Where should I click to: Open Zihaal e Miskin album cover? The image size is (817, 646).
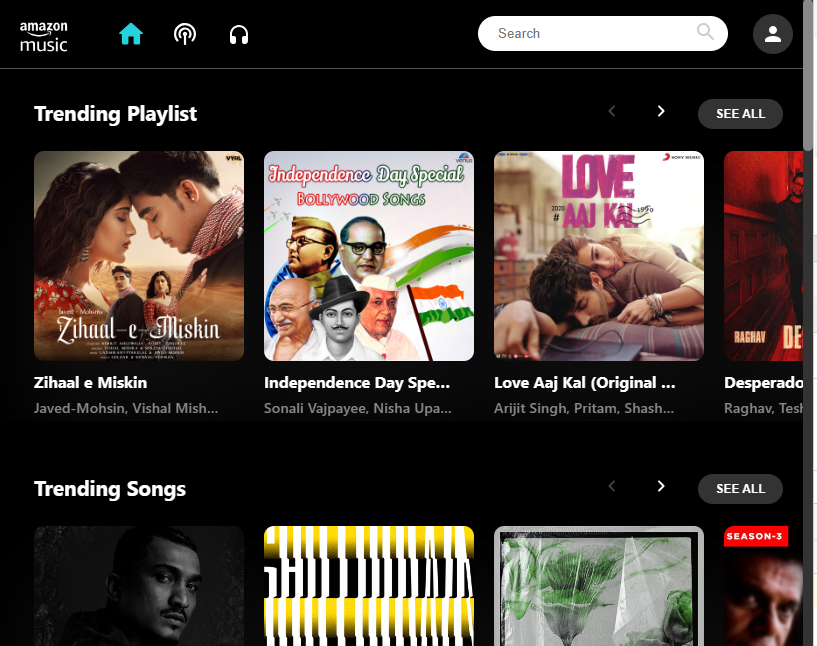coord(139,256)
